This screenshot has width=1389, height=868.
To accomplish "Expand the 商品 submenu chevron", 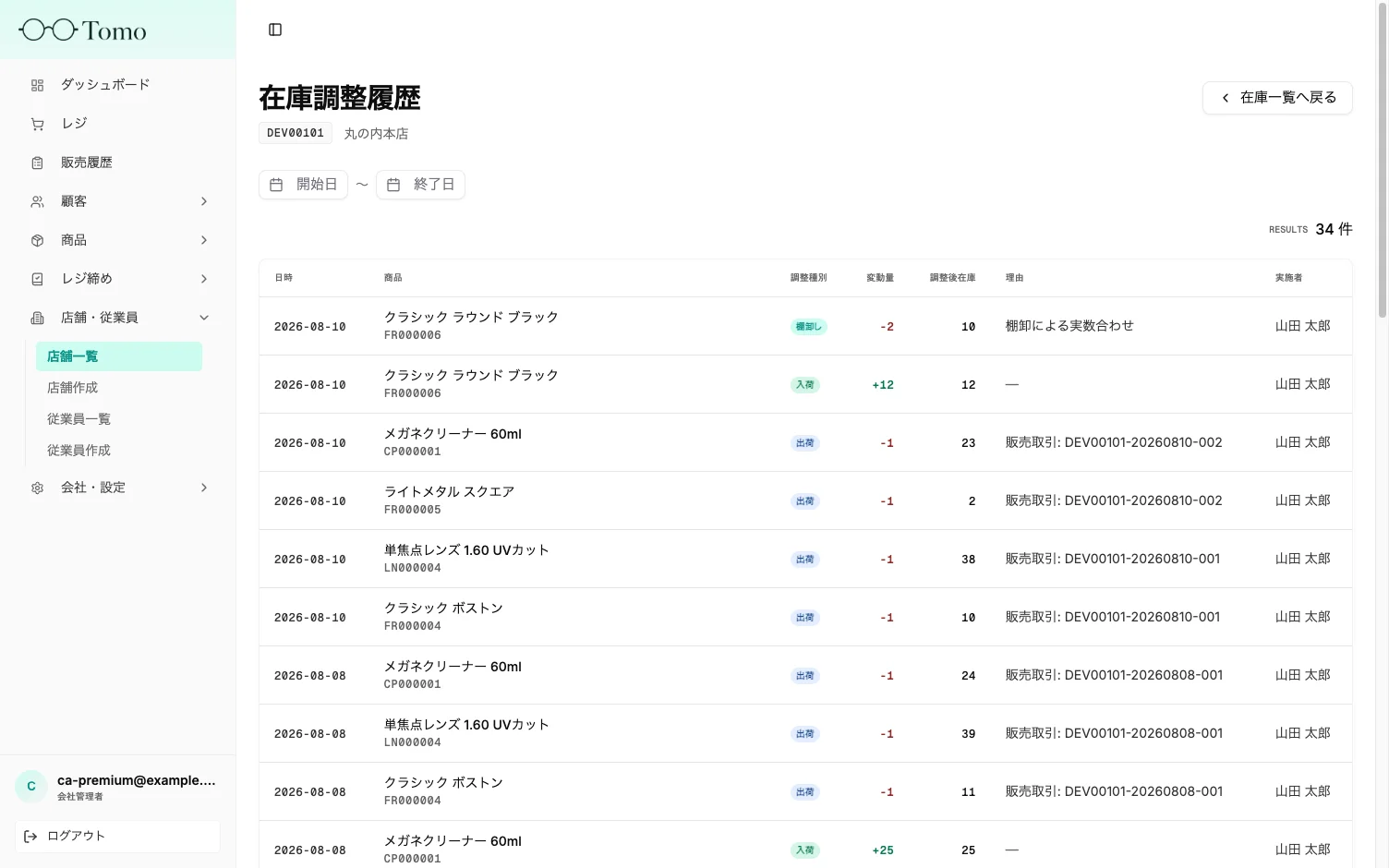I will click(204, 240).
